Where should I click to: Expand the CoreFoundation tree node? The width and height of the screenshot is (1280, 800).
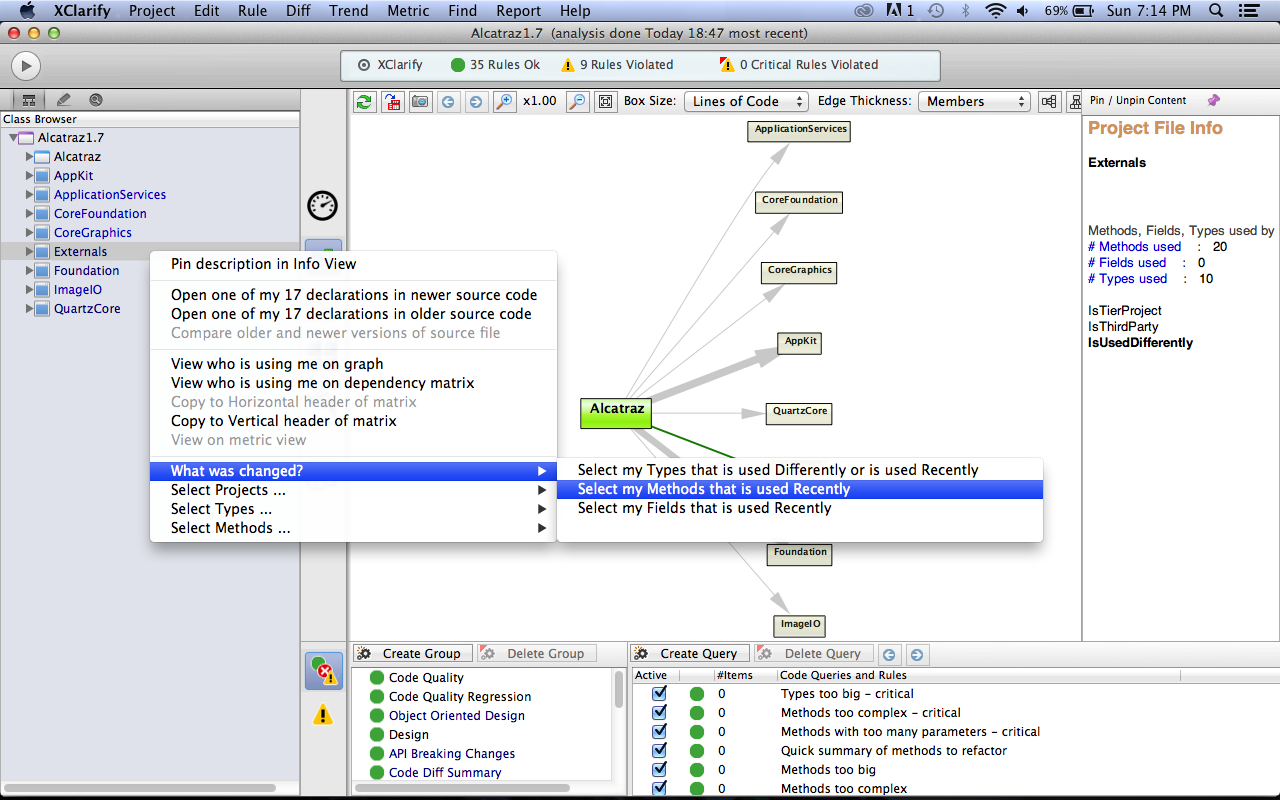coord(29,214)
